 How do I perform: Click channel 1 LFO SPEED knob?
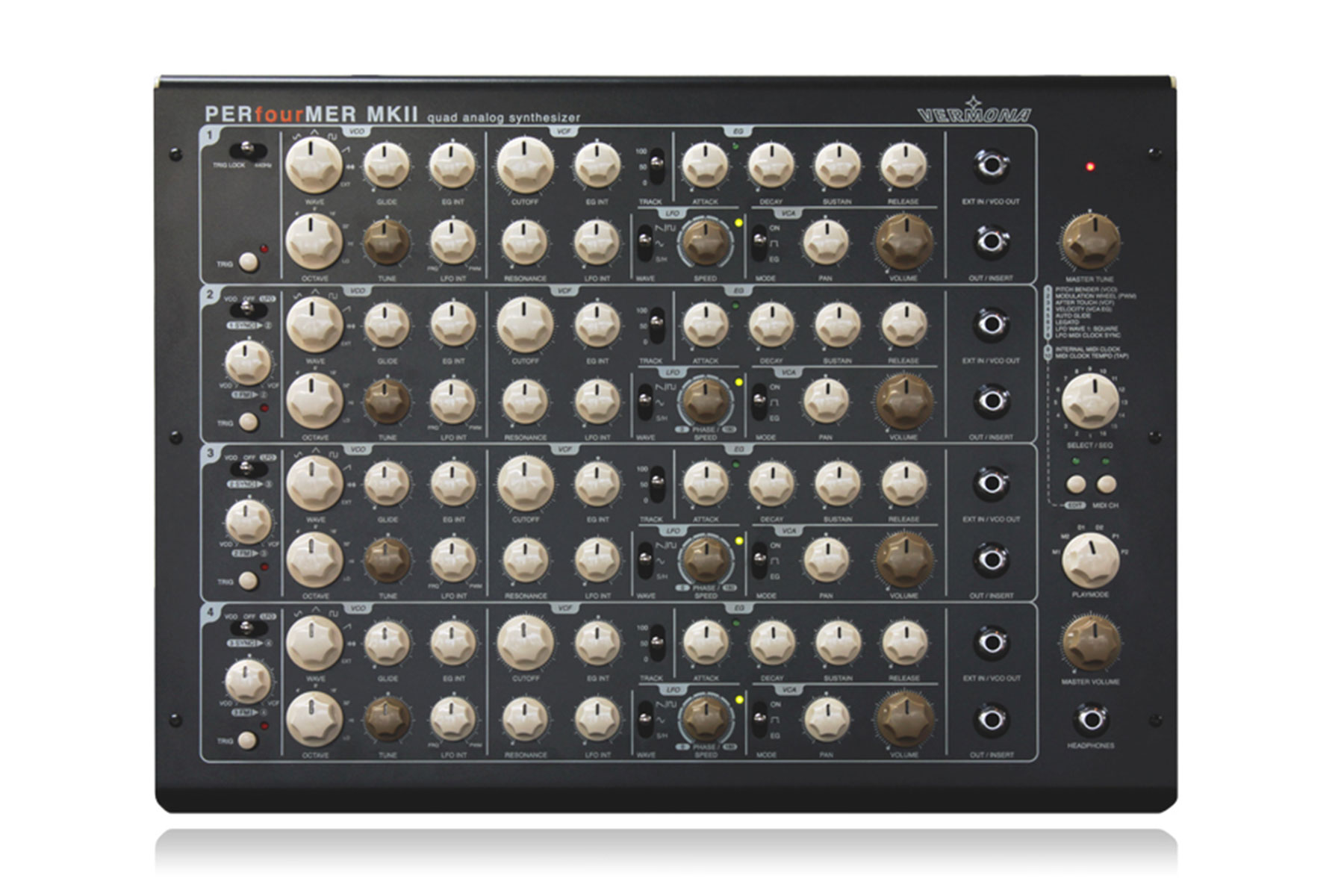pos(705,243)
